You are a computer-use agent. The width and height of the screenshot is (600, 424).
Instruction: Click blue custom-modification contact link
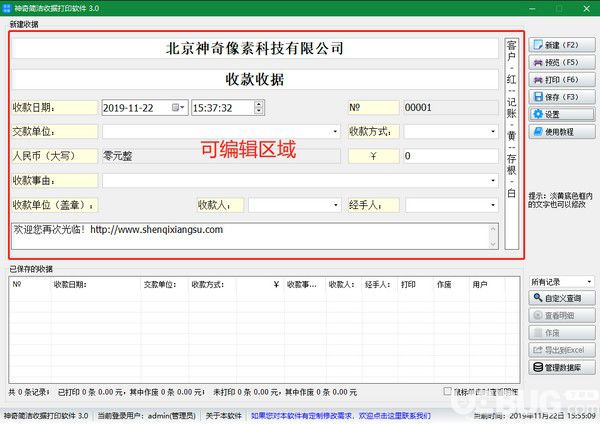[x=341, y=416]
